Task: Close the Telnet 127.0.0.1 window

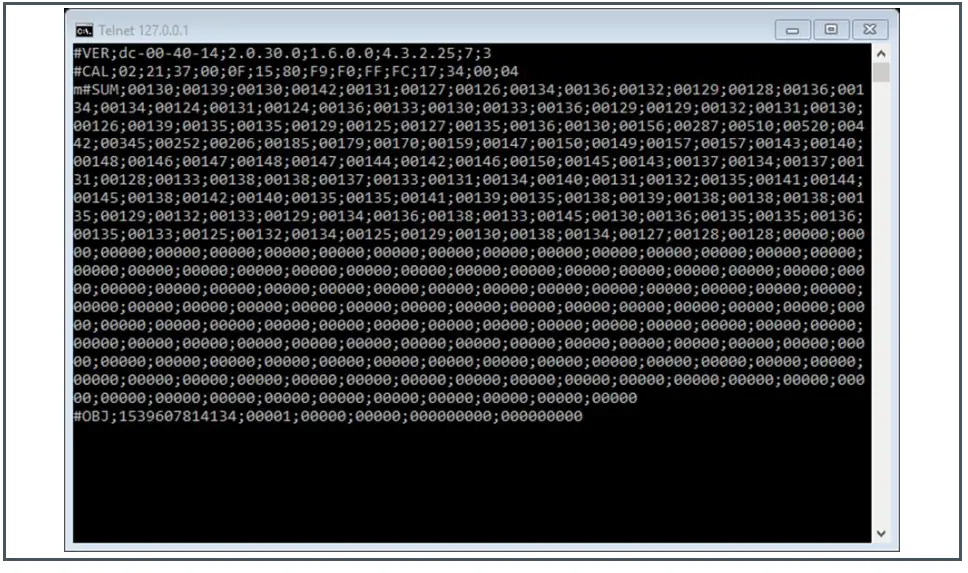Action: click(x=870, y=30)
